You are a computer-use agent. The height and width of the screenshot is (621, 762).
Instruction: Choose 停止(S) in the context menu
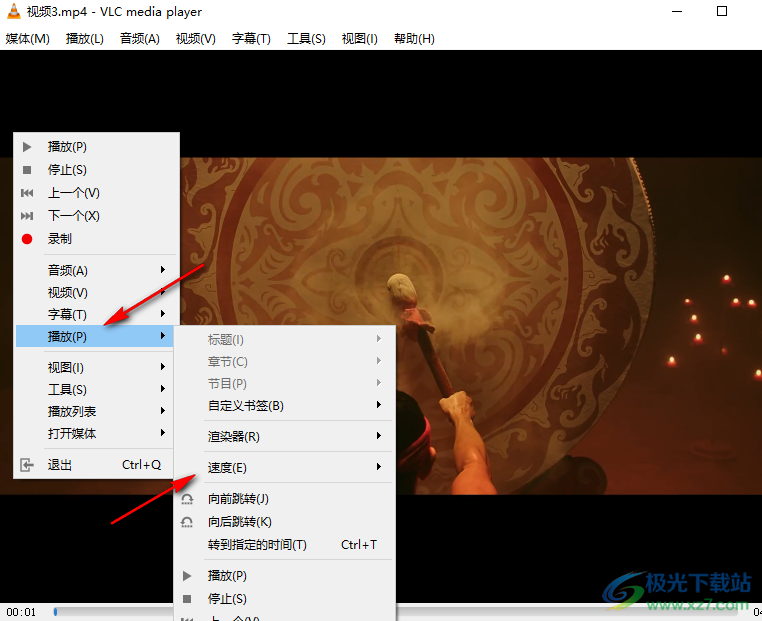click(x=95, y=170)
